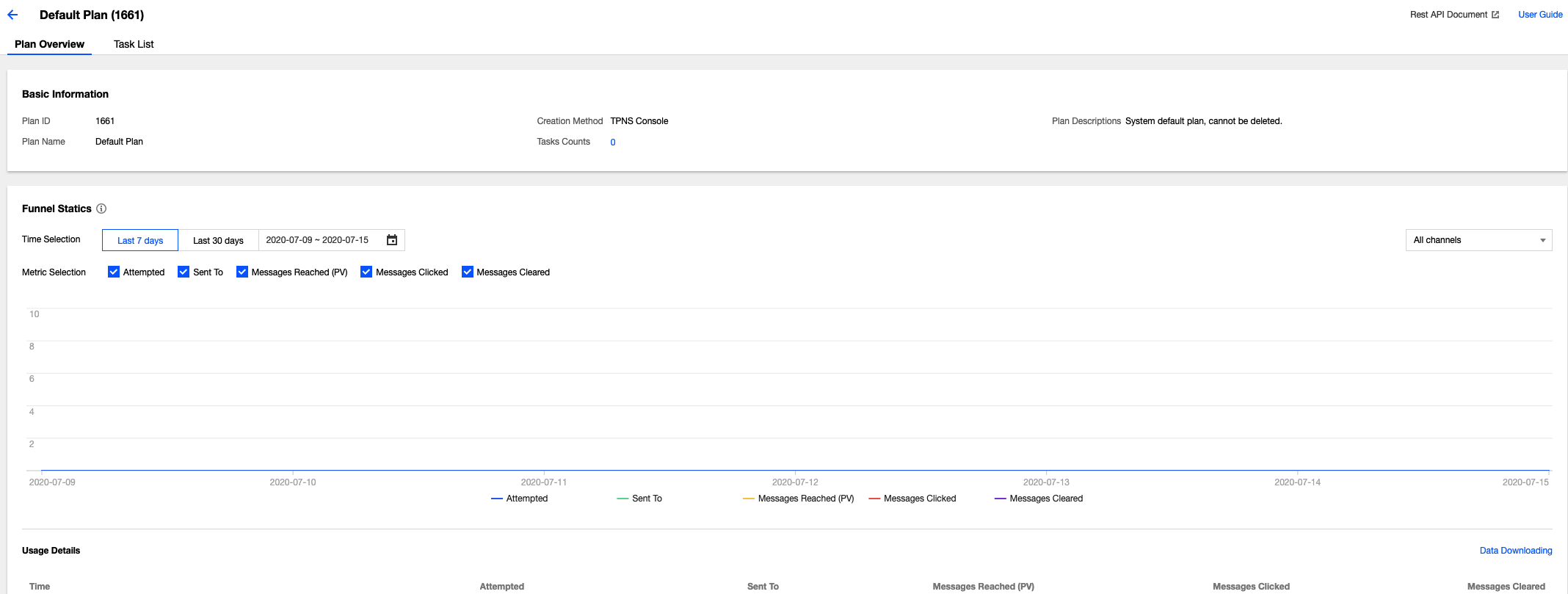Viewport: 1568px width, 594px height.
Task: Switch to the Task List tab
Action: point(134,44)
